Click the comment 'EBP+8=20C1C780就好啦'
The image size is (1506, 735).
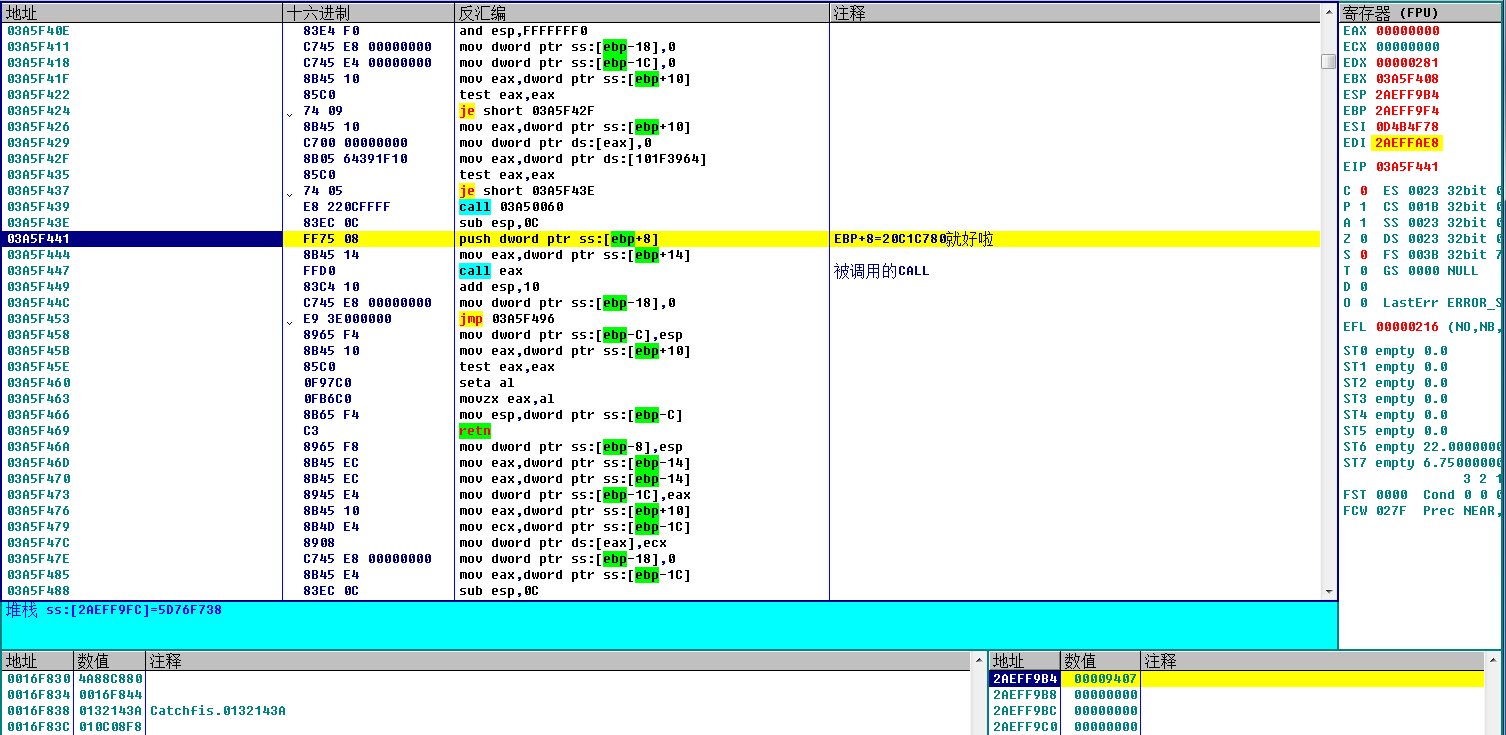pos(914,239)
